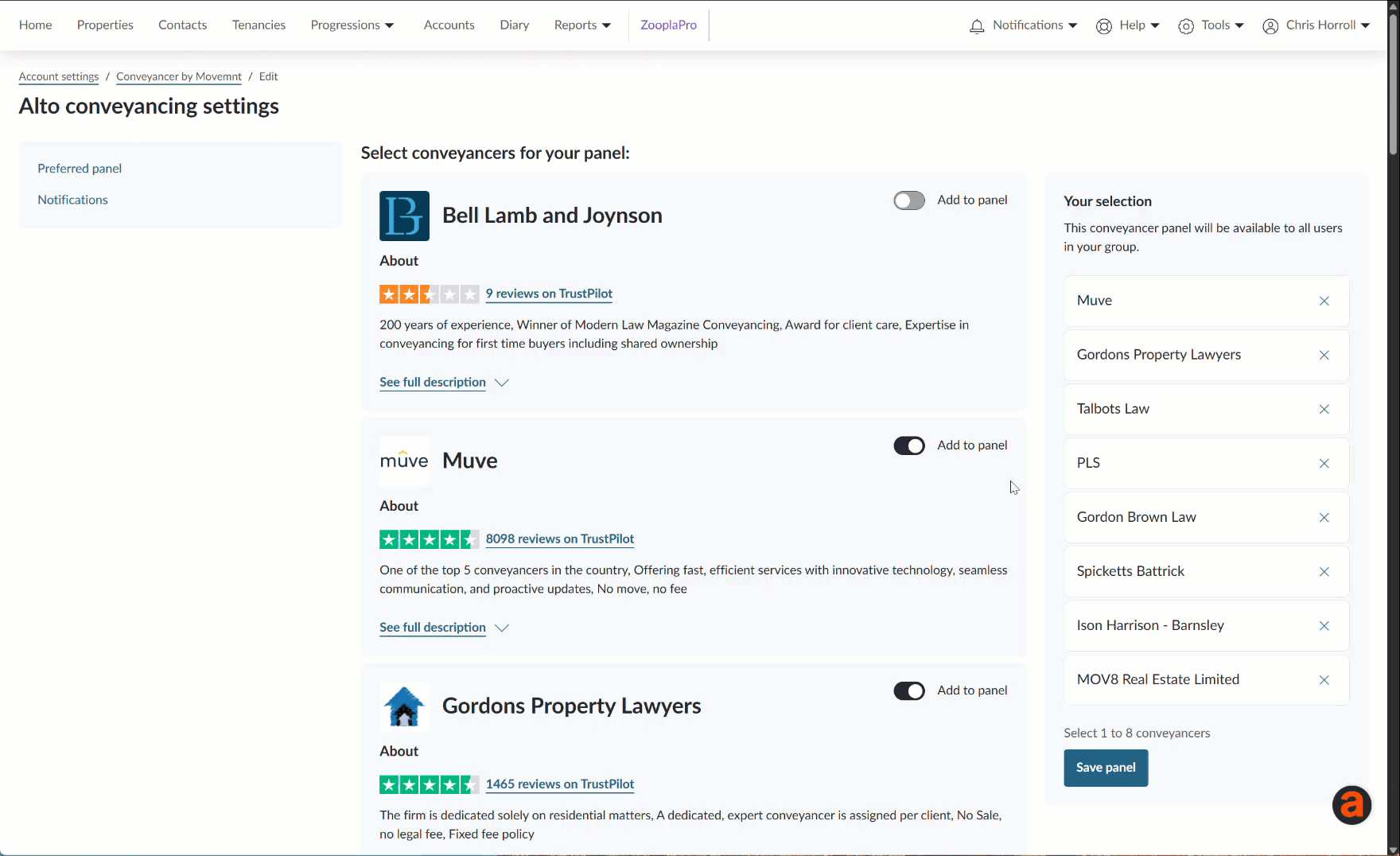Go to the Home menu item
The height and width of the screenshot is (856, 1400).
pyautogui.click(x=36, y=25)
